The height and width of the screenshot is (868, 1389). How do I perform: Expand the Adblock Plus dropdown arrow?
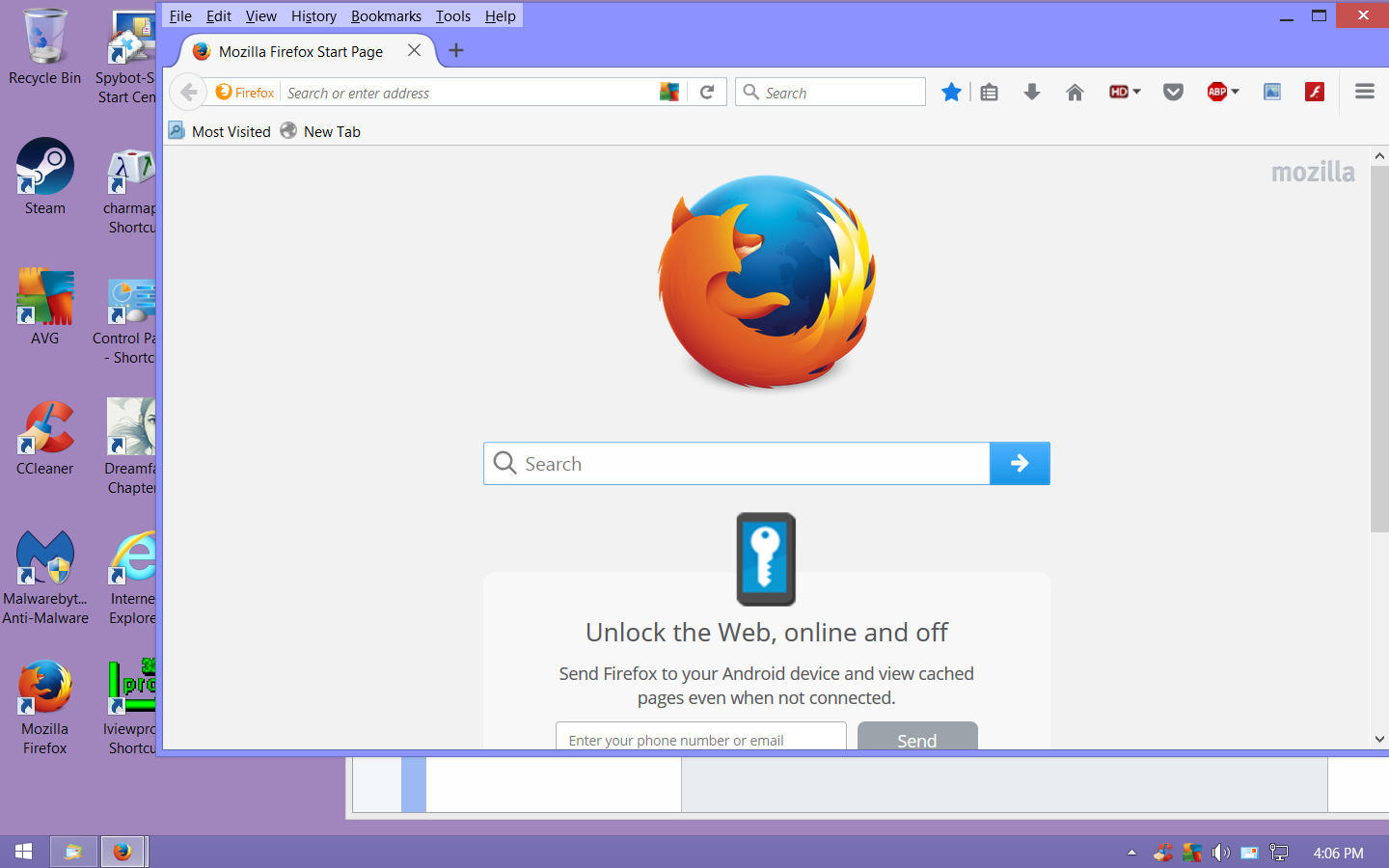[1236, 93]
